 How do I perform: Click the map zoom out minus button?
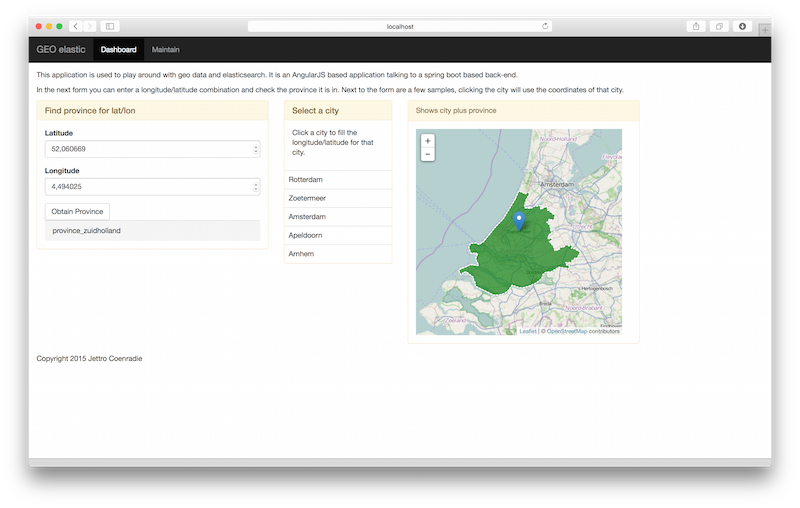(x=428, y=154)
